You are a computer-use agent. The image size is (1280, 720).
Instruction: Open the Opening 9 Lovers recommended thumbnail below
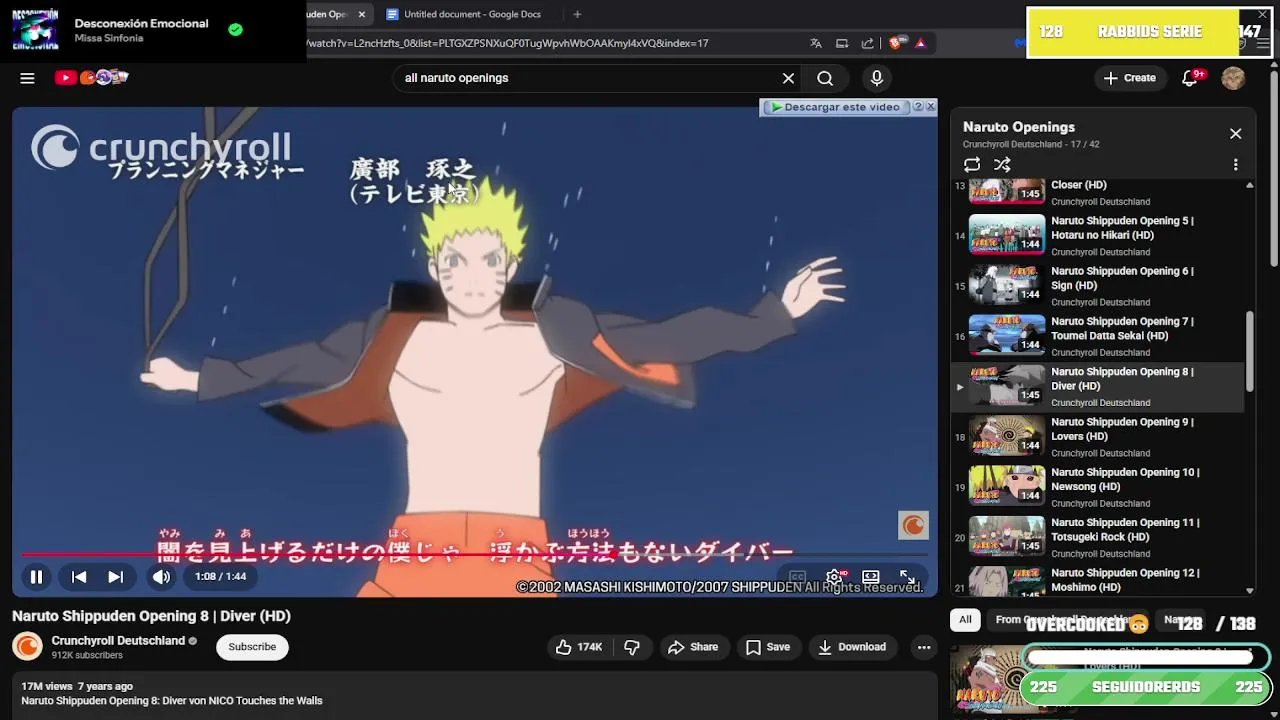tap(986, 681)
